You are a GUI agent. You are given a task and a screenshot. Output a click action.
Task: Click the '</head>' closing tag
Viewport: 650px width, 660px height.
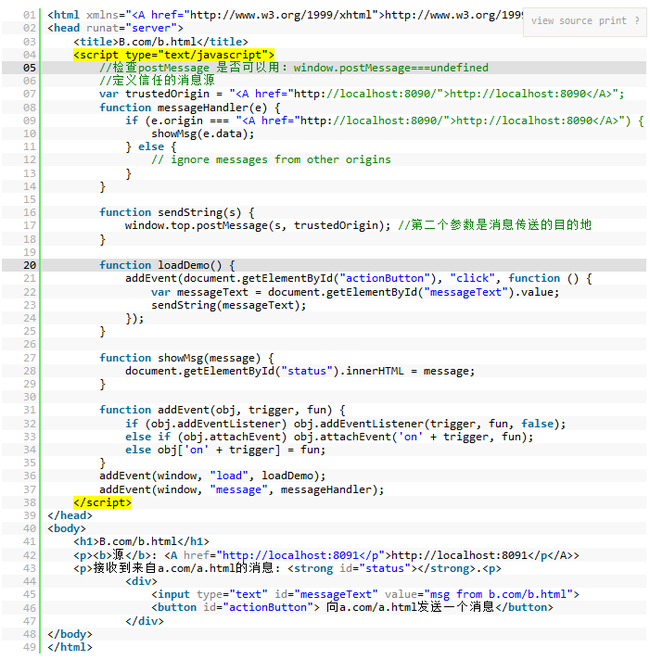click(70, 516)
